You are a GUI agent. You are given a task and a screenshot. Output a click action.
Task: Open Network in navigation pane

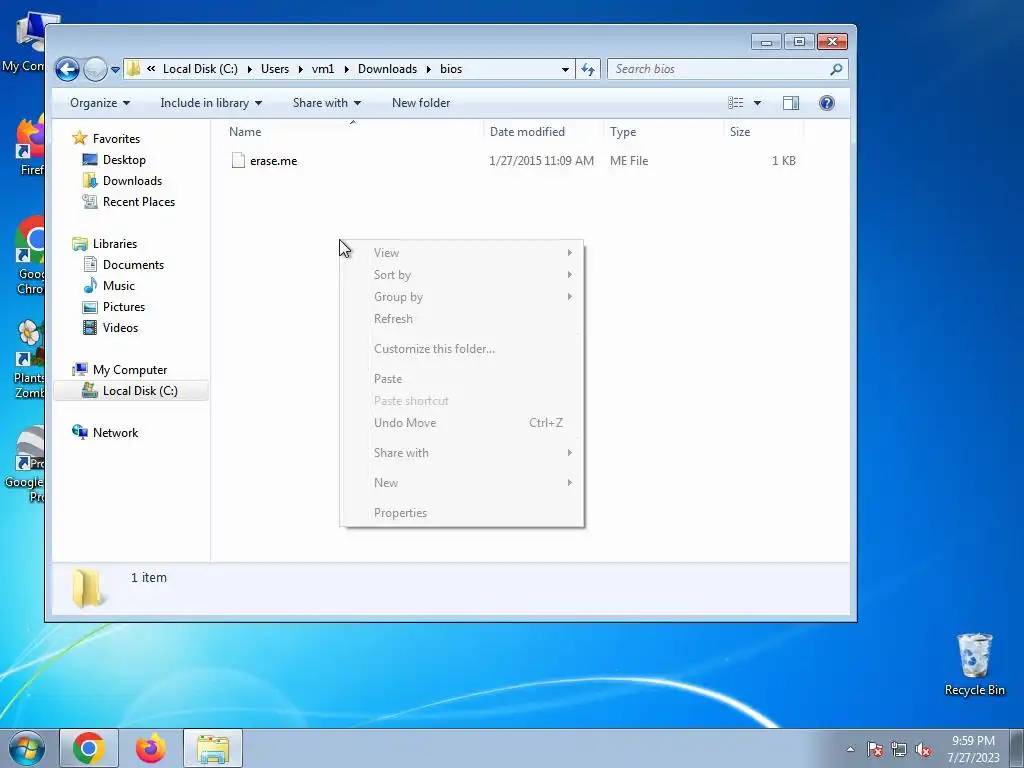tap(115, 432)
